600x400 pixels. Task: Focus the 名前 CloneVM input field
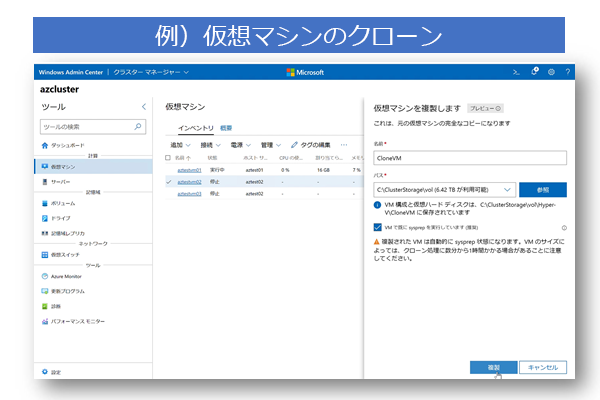[470, 158]
